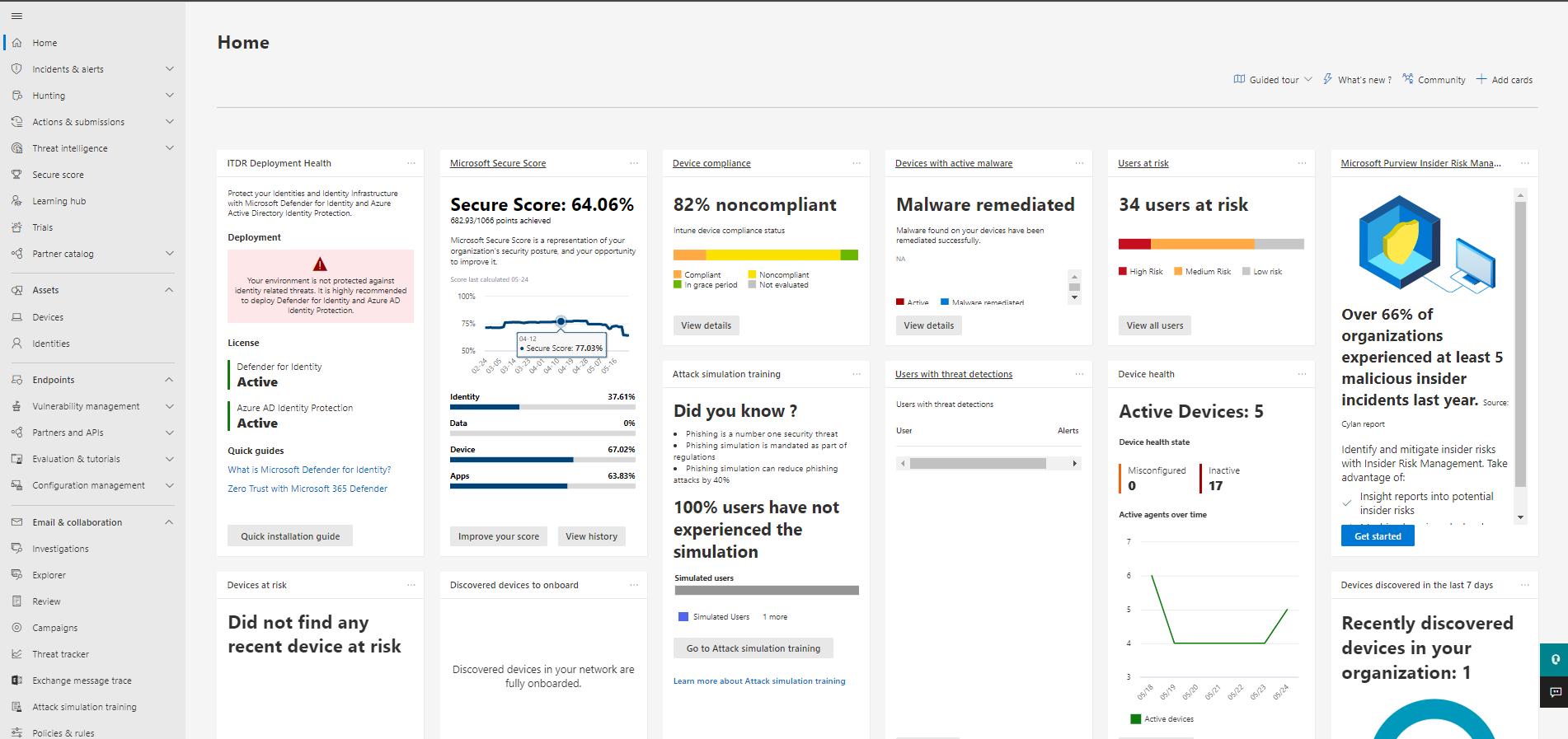Click the What's new lightning icon
This screenshot has width=1568, height=739.
tap(1327, 79)
